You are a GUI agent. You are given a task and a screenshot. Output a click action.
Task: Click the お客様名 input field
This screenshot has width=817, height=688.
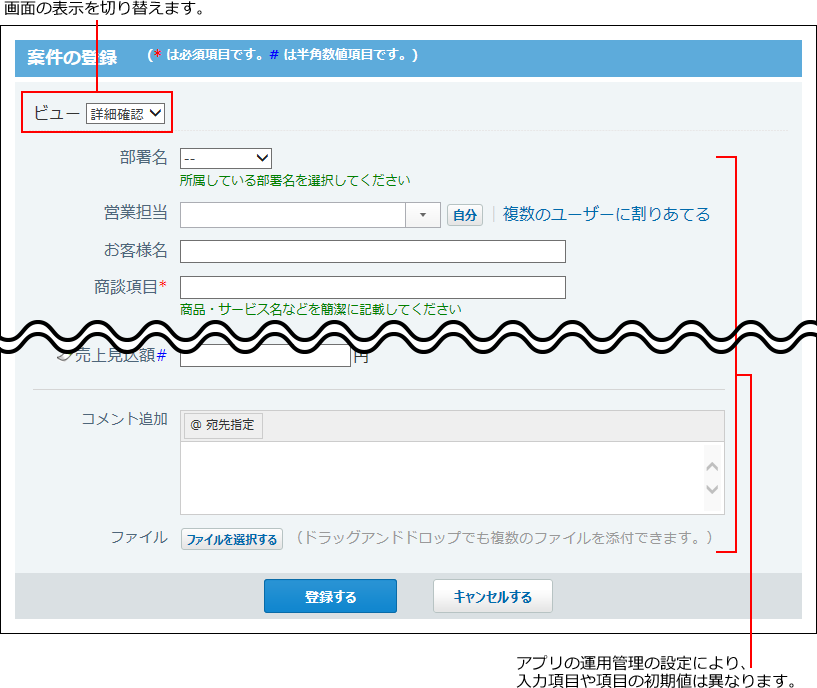(373, 251)
